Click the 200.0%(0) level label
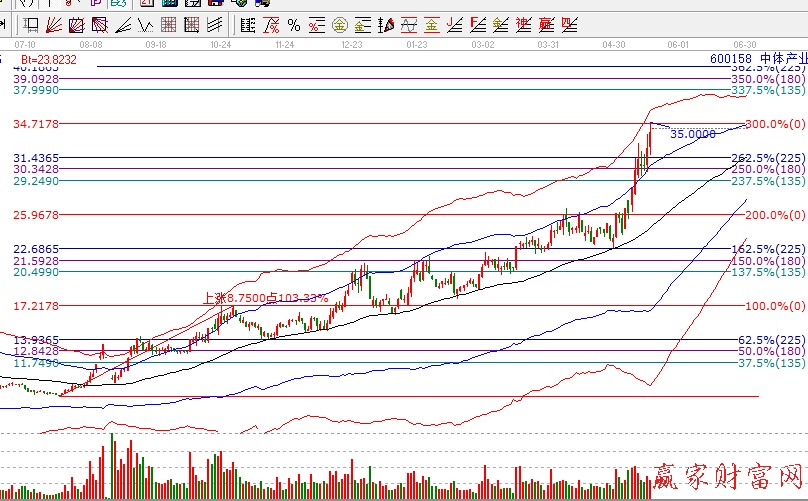Viewport: 808px width, 501px height. click(775, 215)
